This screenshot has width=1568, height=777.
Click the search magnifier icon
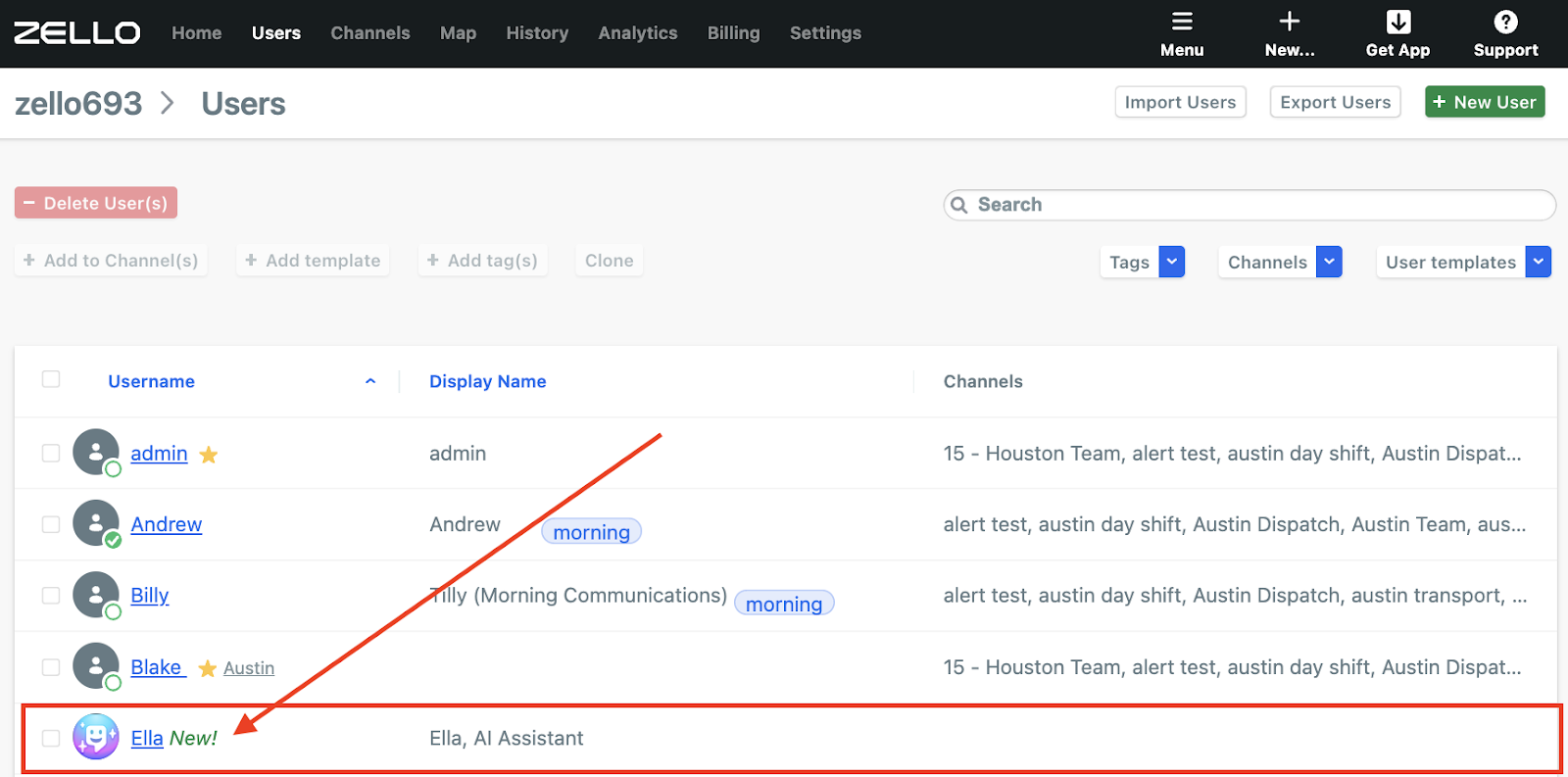point(959,205)
